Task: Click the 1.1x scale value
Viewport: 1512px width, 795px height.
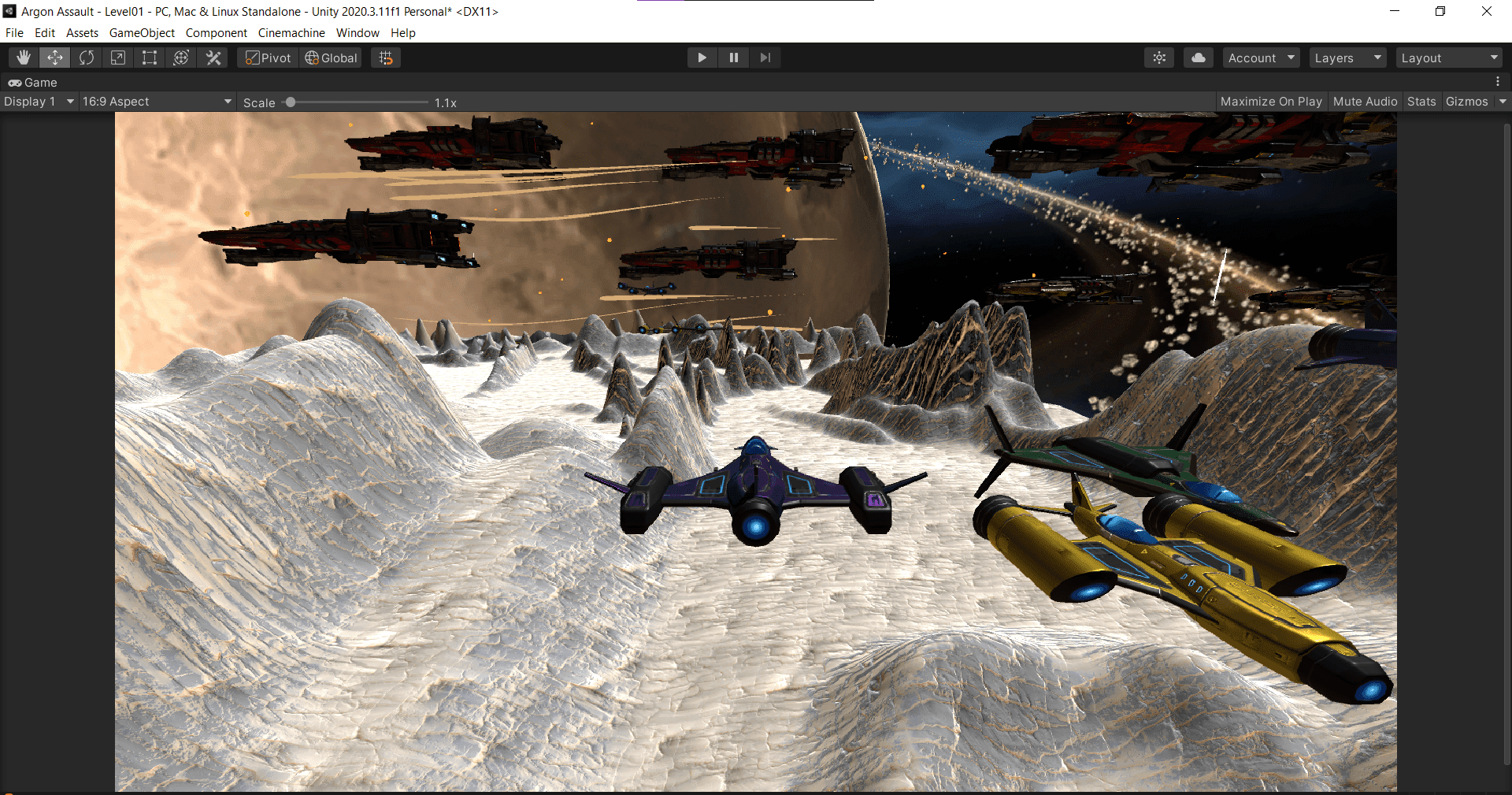Action: pos(446,102)
